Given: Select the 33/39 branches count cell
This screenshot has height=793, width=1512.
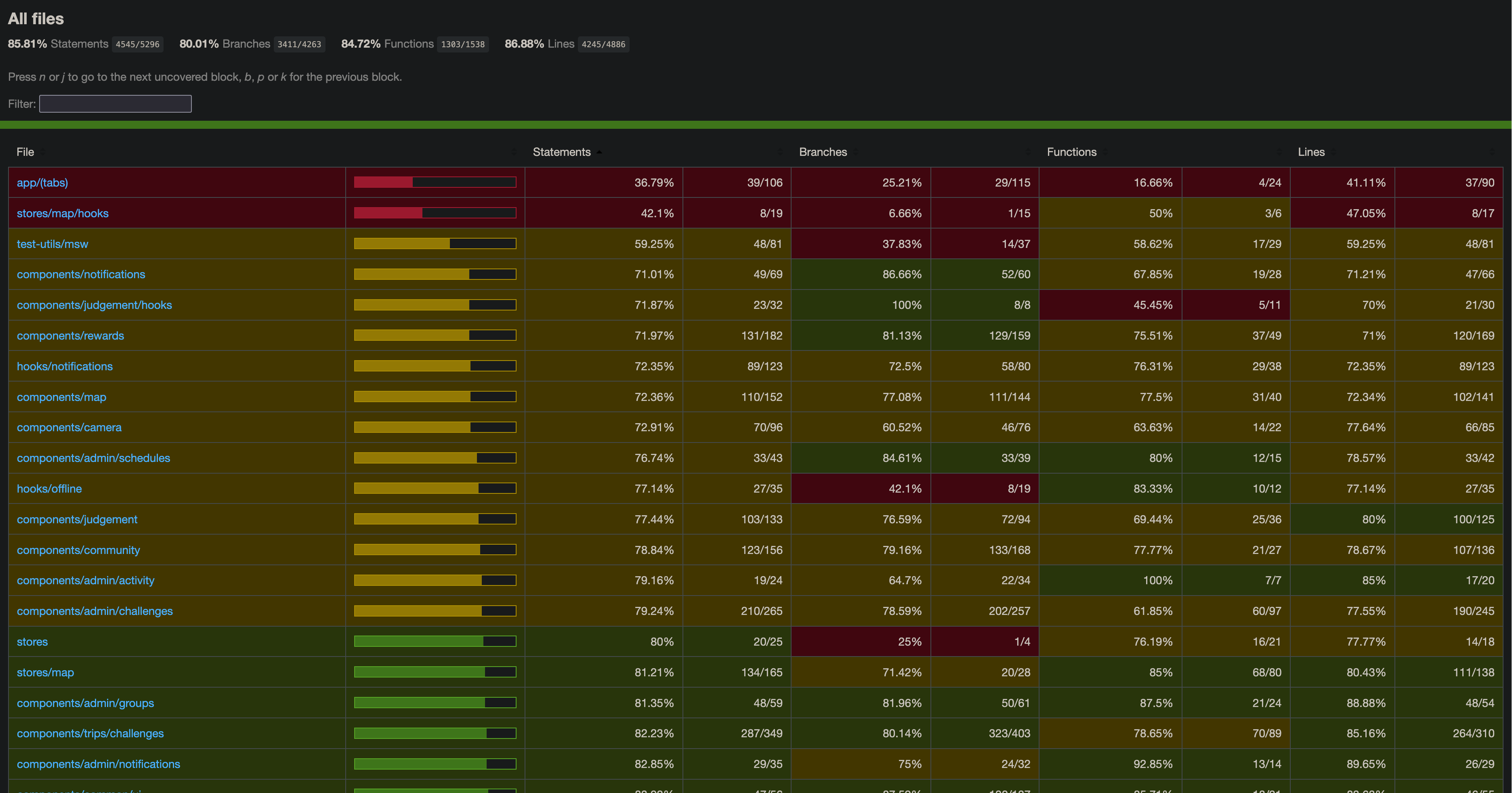Looking at the screenshot, I should point(985,458).
